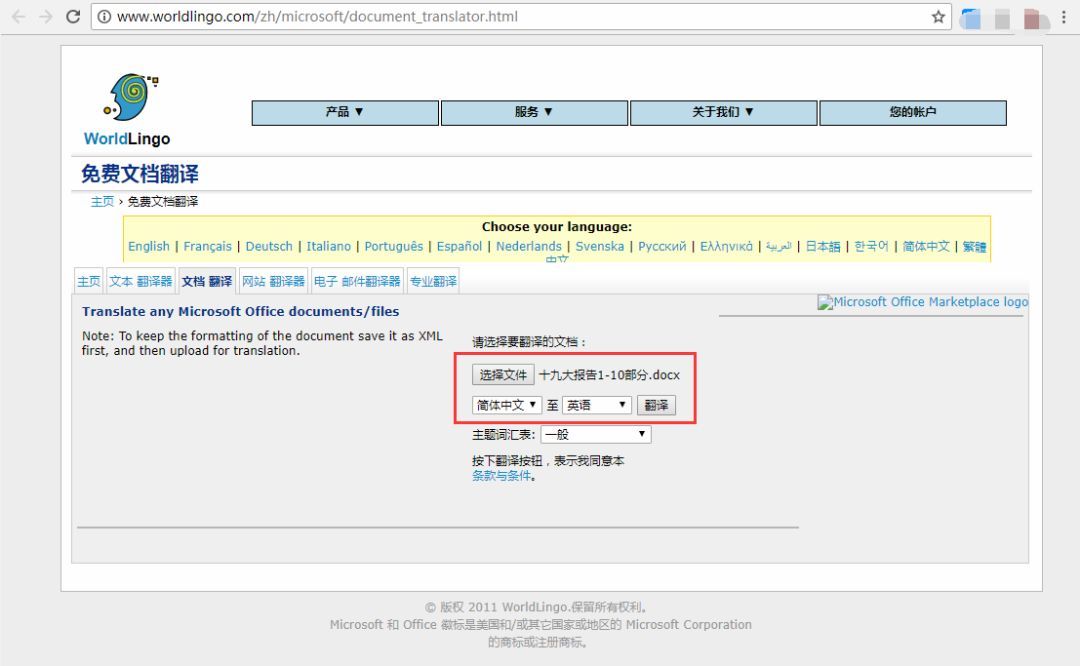Click the browser forward arrow
This screenshot has height=666, width=1080.
pyautogui.click(x=46, y=17)
